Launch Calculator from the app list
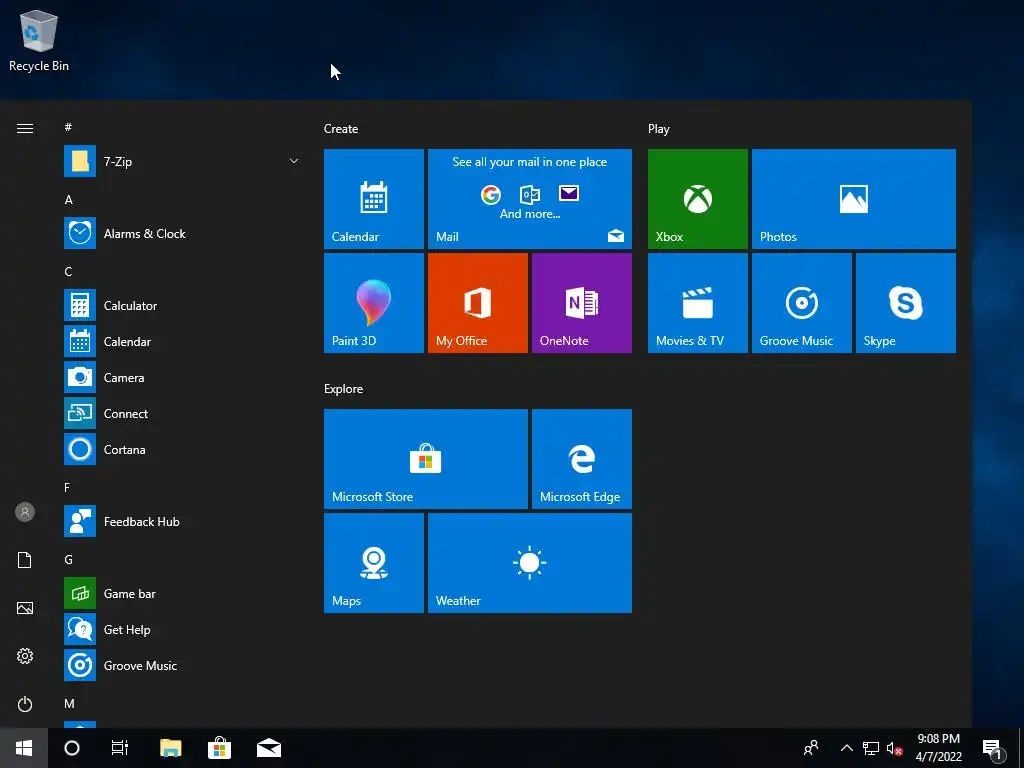This screenshot has height=768, width=1024. pos(182,305)
